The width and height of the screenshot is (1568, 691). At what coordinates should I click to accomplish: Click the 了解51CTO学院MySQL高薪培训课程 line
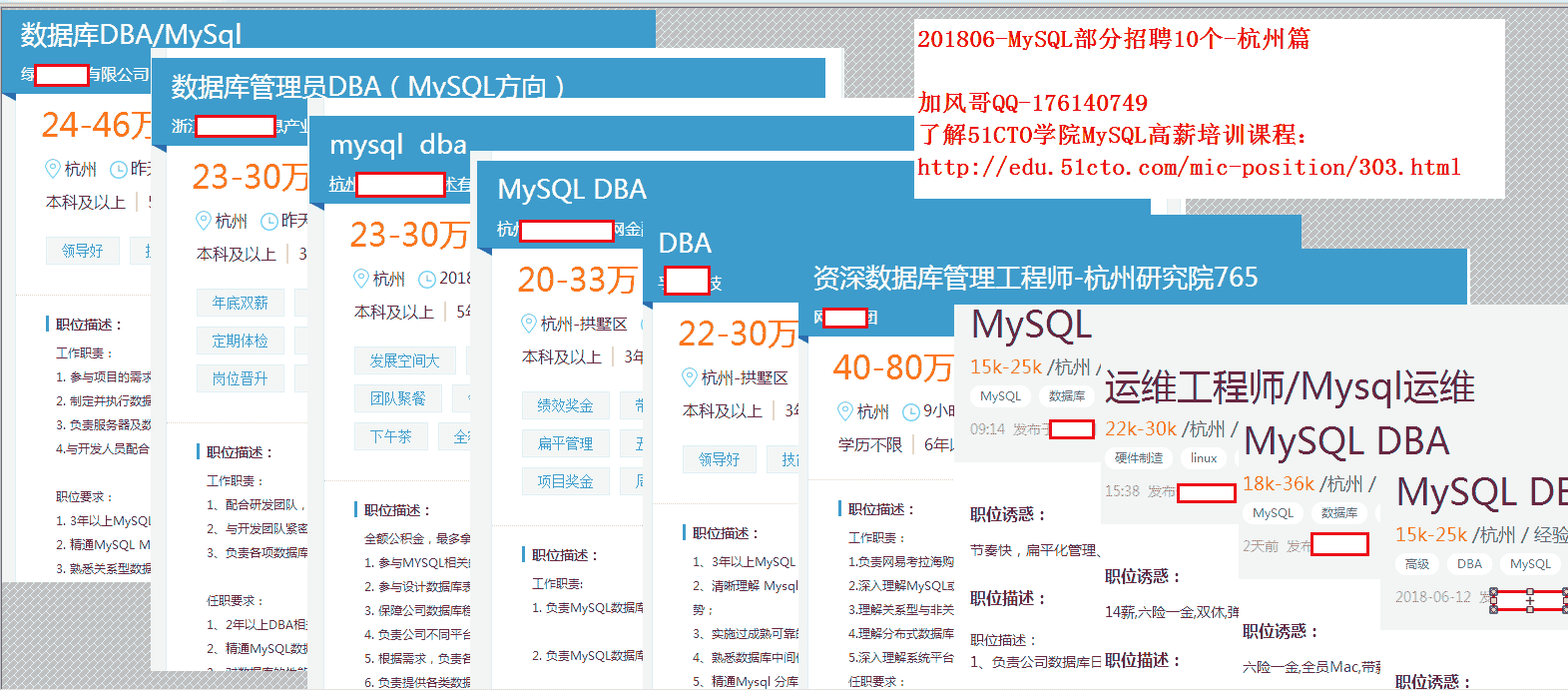[x=1112, y=135]
